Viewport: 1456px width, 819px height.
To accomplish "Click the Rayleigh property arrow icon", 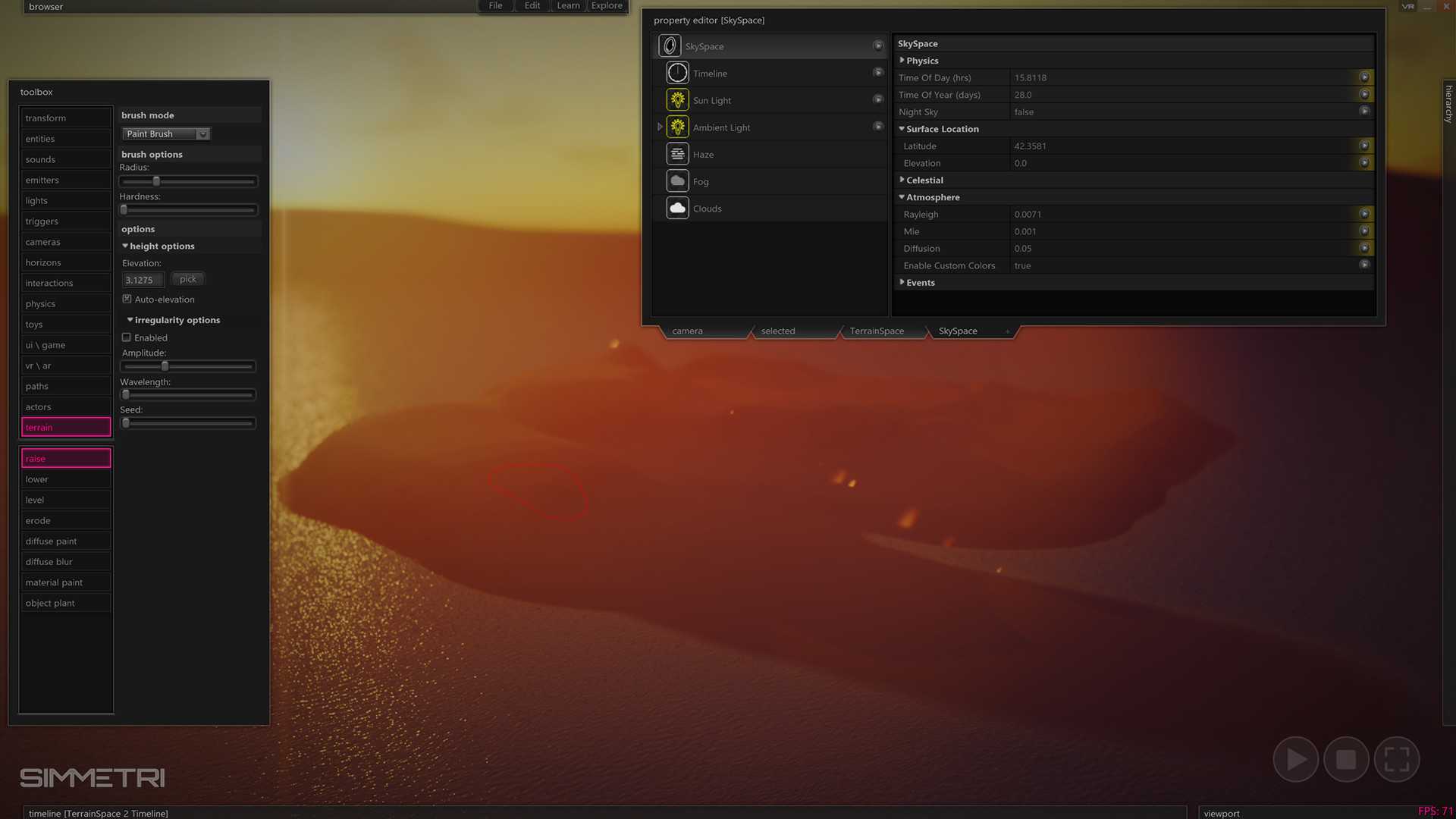I will [x=1364, y=214].
